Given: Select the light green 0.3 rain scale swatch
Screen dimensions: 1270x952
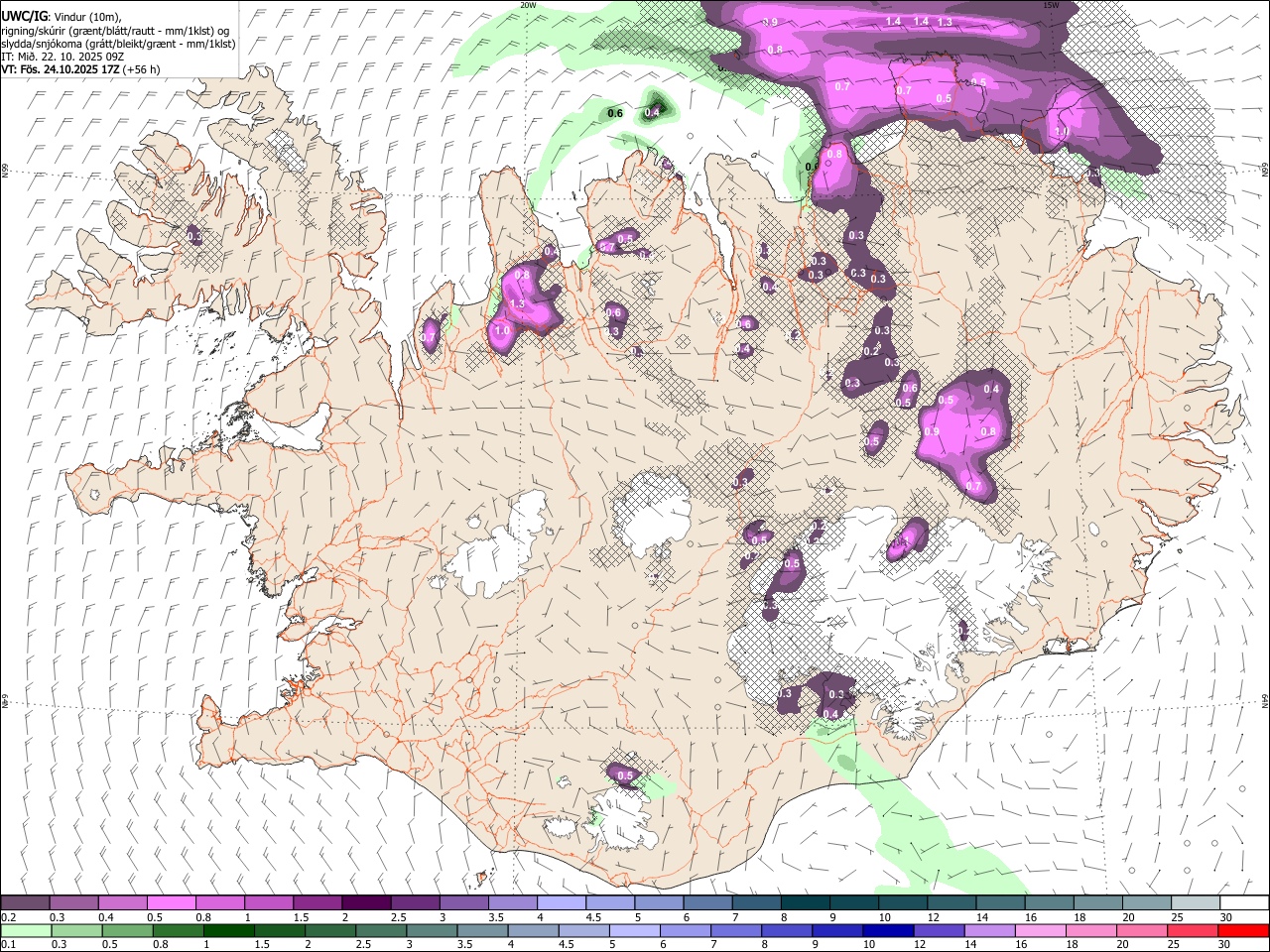Looking at the screenshot, I should 76,931.
